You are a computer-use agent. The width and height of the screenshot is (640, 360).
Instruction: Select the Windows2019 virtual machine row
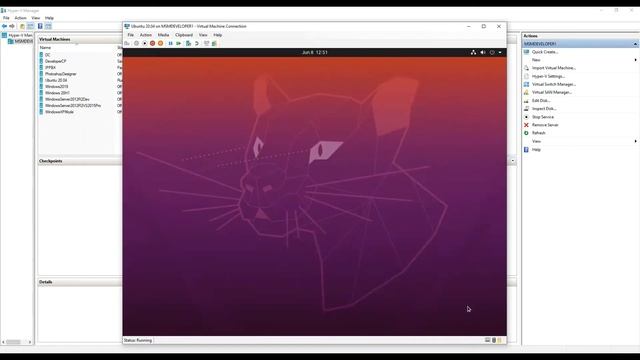[x=80, y=87]
